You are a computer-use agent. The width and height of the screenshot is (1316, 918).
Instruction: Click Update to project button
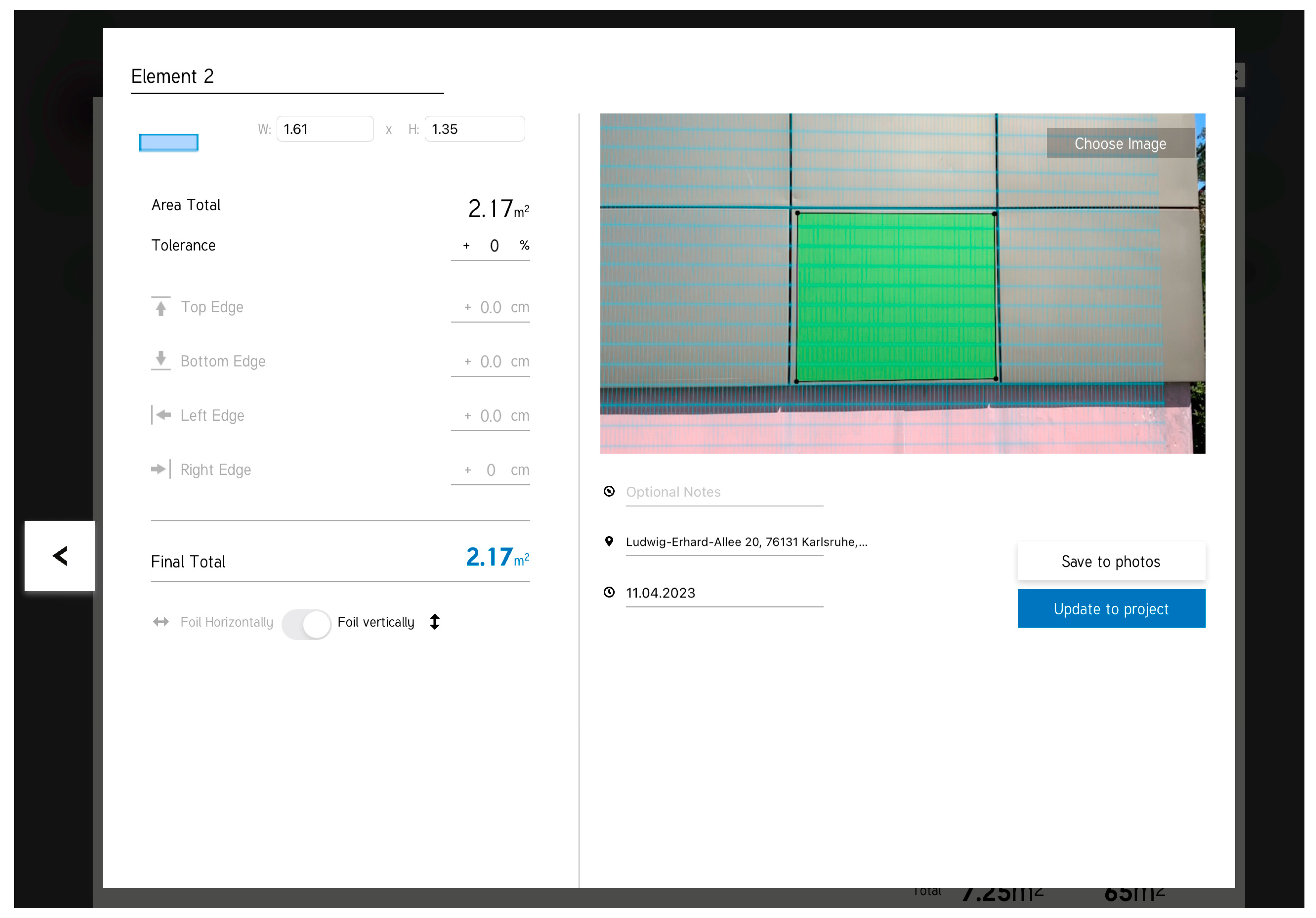1110,608
